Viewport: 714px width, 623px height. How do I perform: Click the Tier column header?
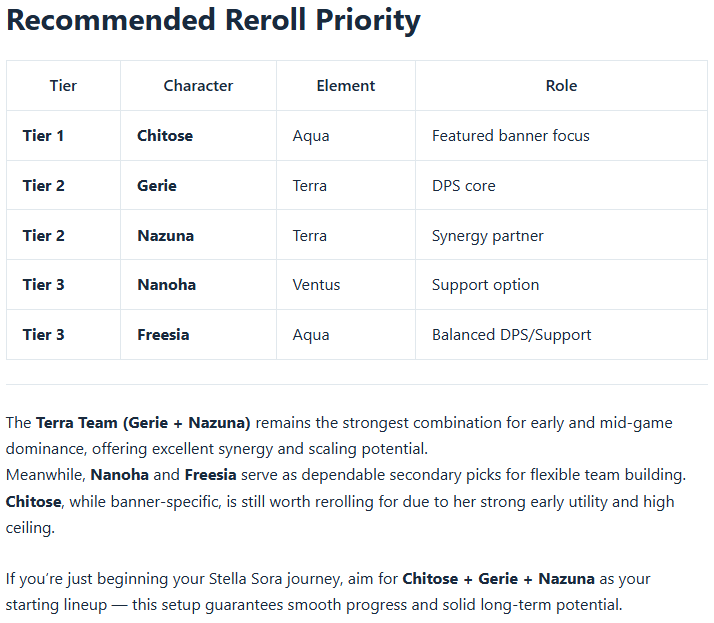tap(63, 86)
